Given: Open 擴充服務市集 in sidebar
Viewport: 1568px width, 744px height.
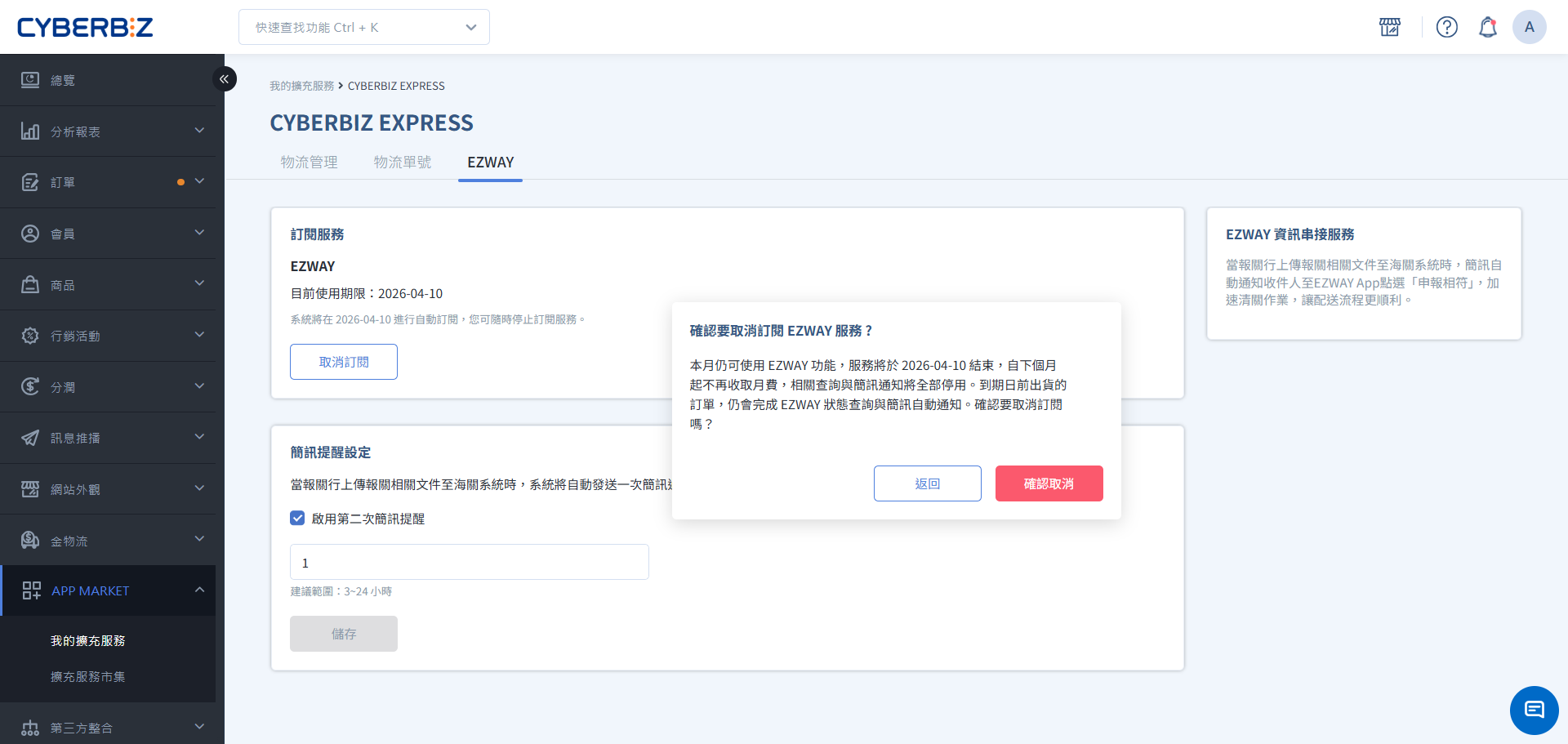Looking at the screenshot, I should pyautogui.click(x=87, y=676).
